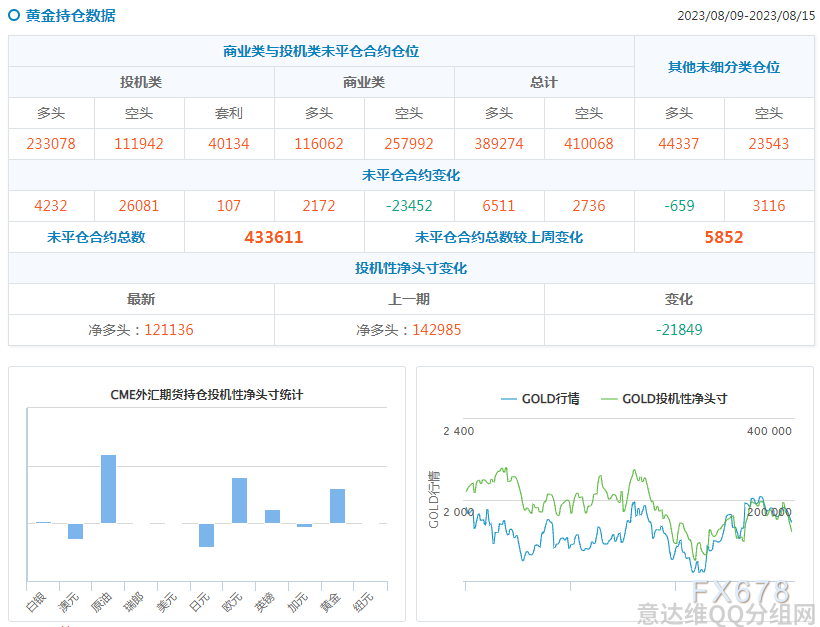
Task: Select change value 107
Action: (x=229, y=206)
